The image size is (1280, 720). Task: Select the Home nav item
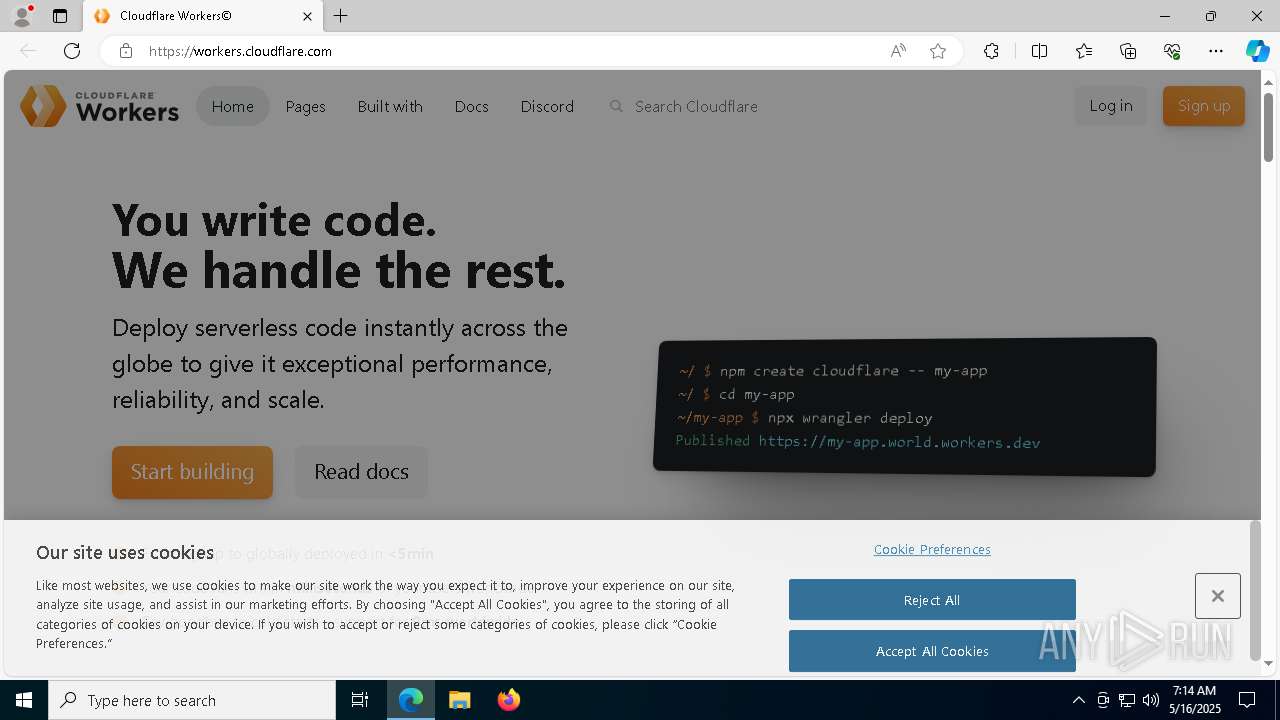[x=233, y=106]
